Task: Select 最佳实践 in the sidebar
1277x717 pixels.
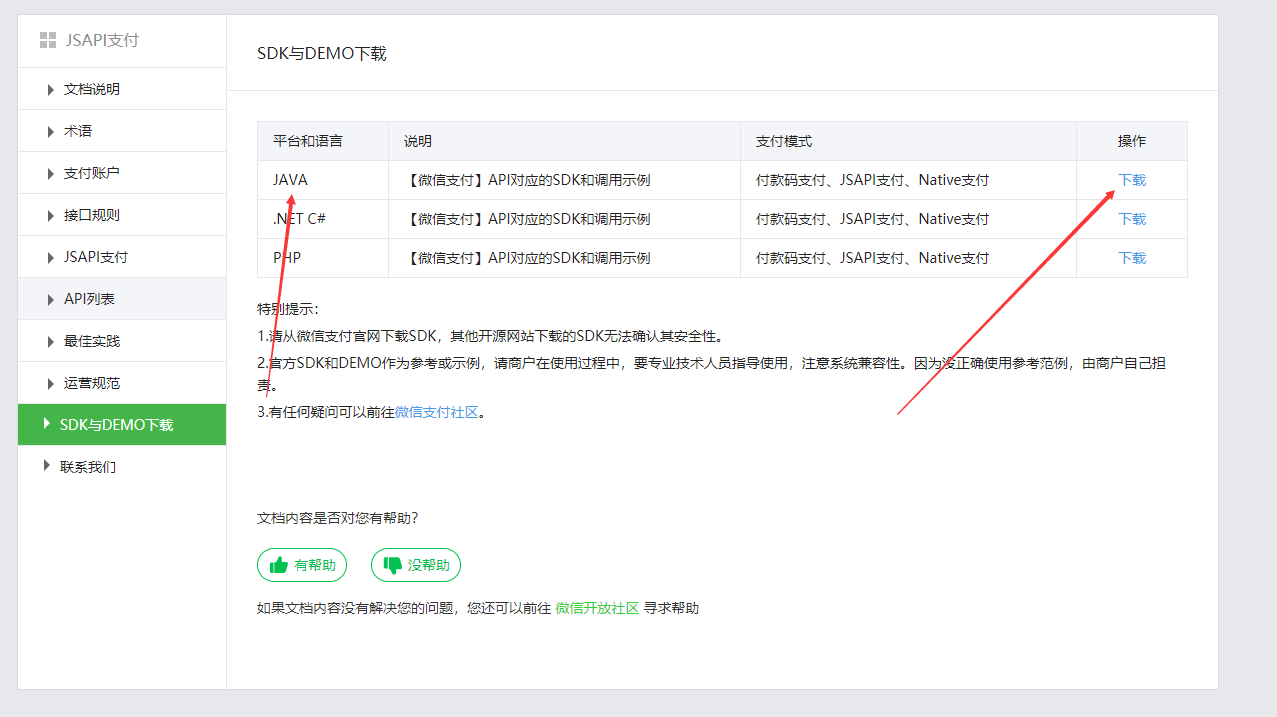Action: coord(122,341)
